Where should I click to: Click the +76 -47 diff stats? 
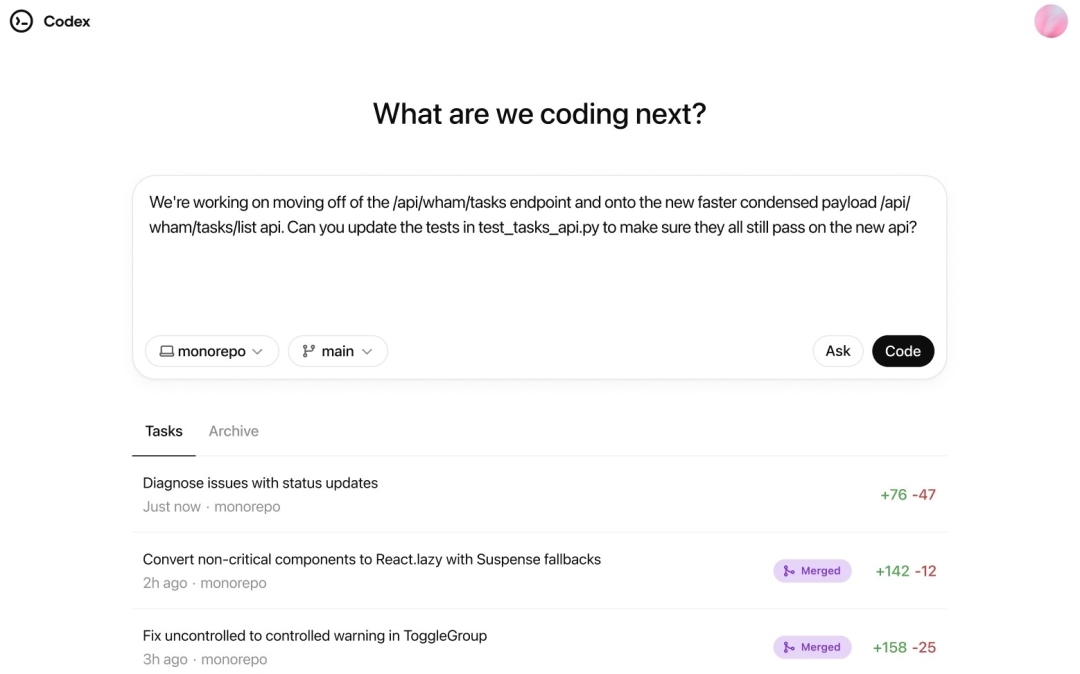(907, 495)
